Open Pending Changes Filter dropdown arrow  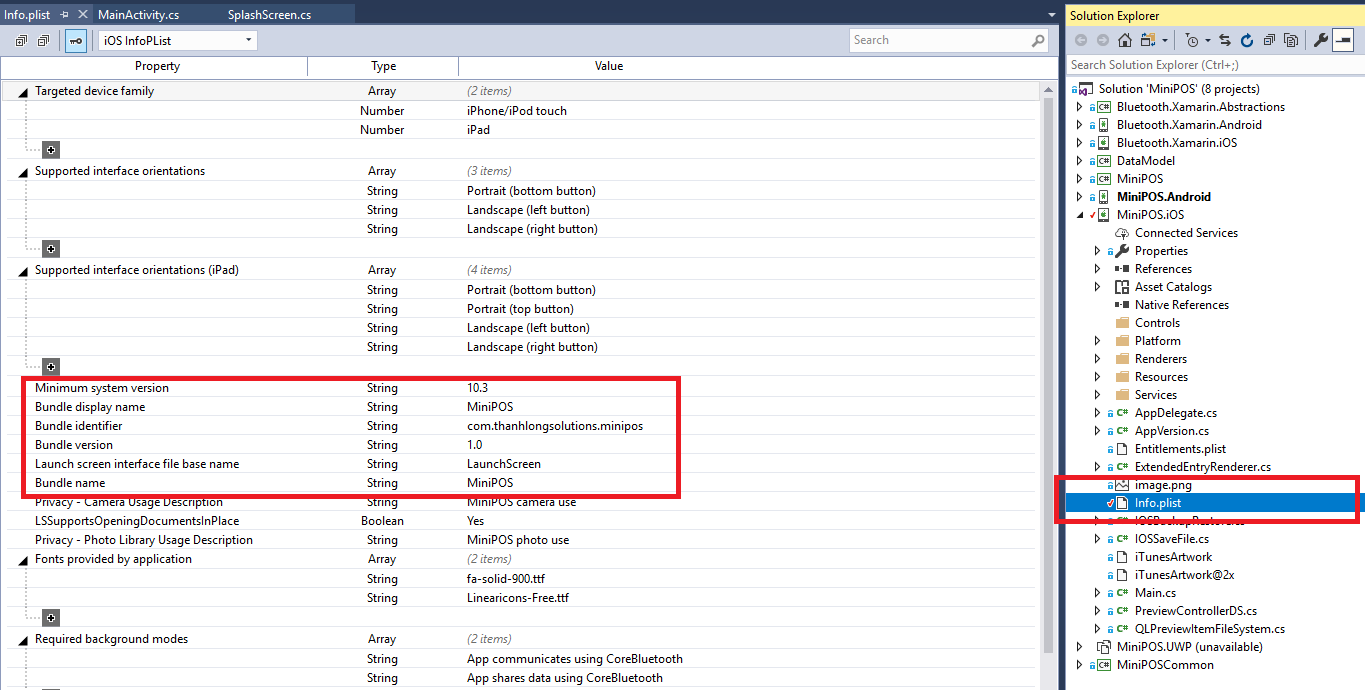click(x=1208, y=40)
